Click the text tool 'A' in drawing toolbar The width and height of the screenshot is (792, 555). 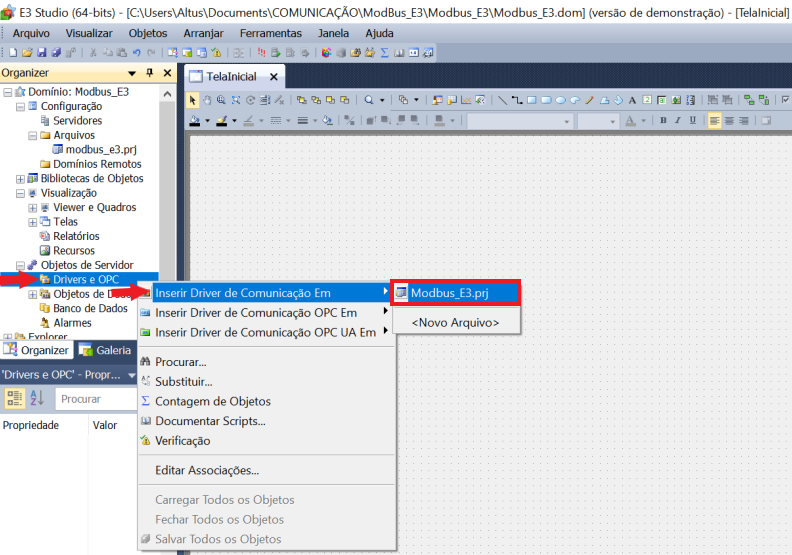[633, 100]
